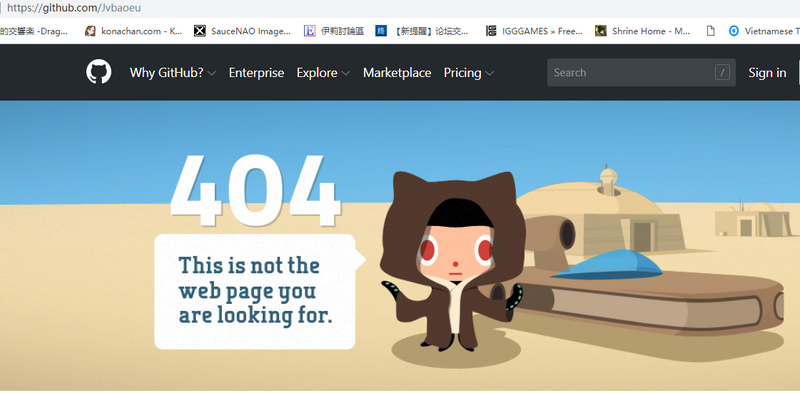Open the Marketplace nav item
Screen dimensions: 800x393
click(x=397, y=72)
